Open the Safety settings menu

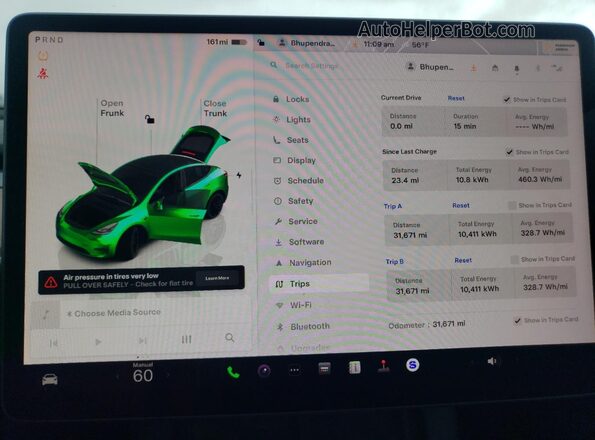pos(294,201)
